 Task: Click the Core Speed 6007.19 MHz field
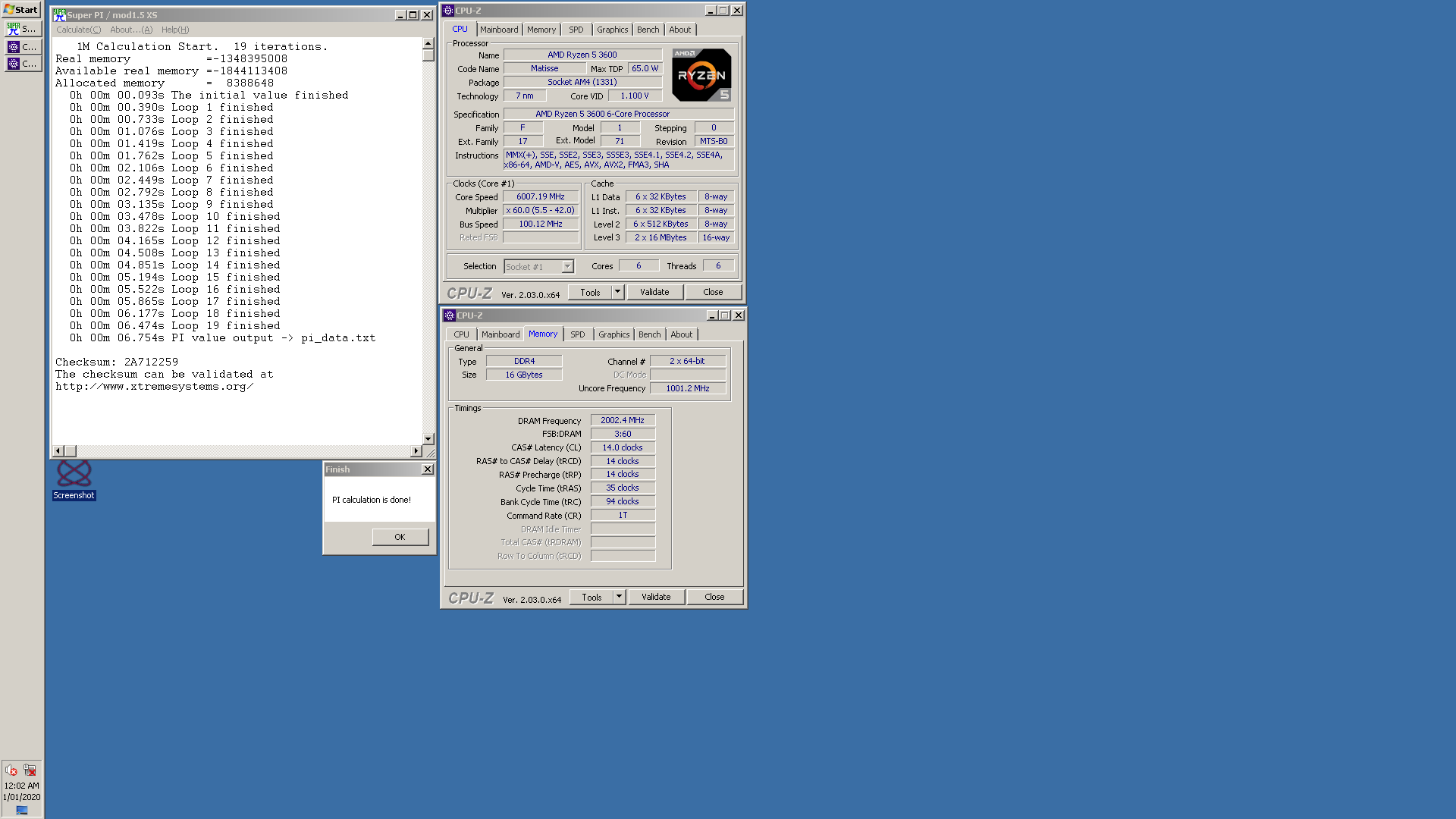point(541,196)
